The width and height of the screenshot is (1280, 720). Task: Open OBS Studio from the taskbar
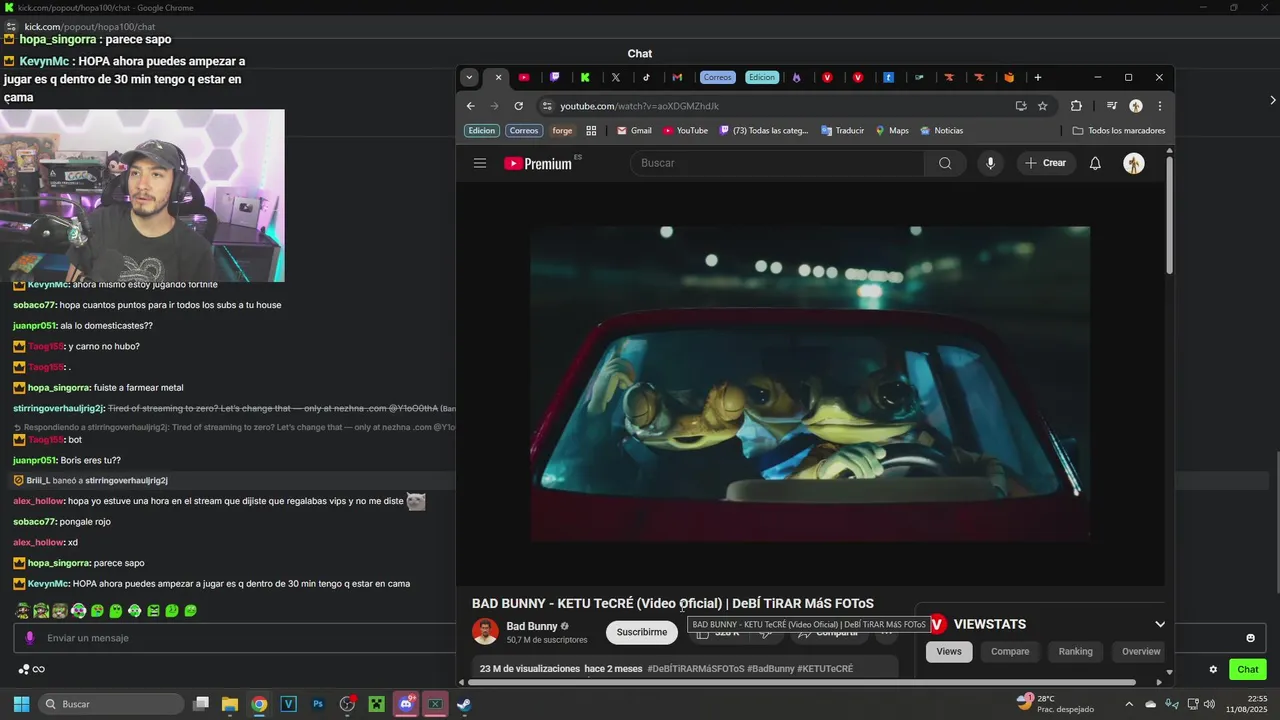(x=347, y=704)
